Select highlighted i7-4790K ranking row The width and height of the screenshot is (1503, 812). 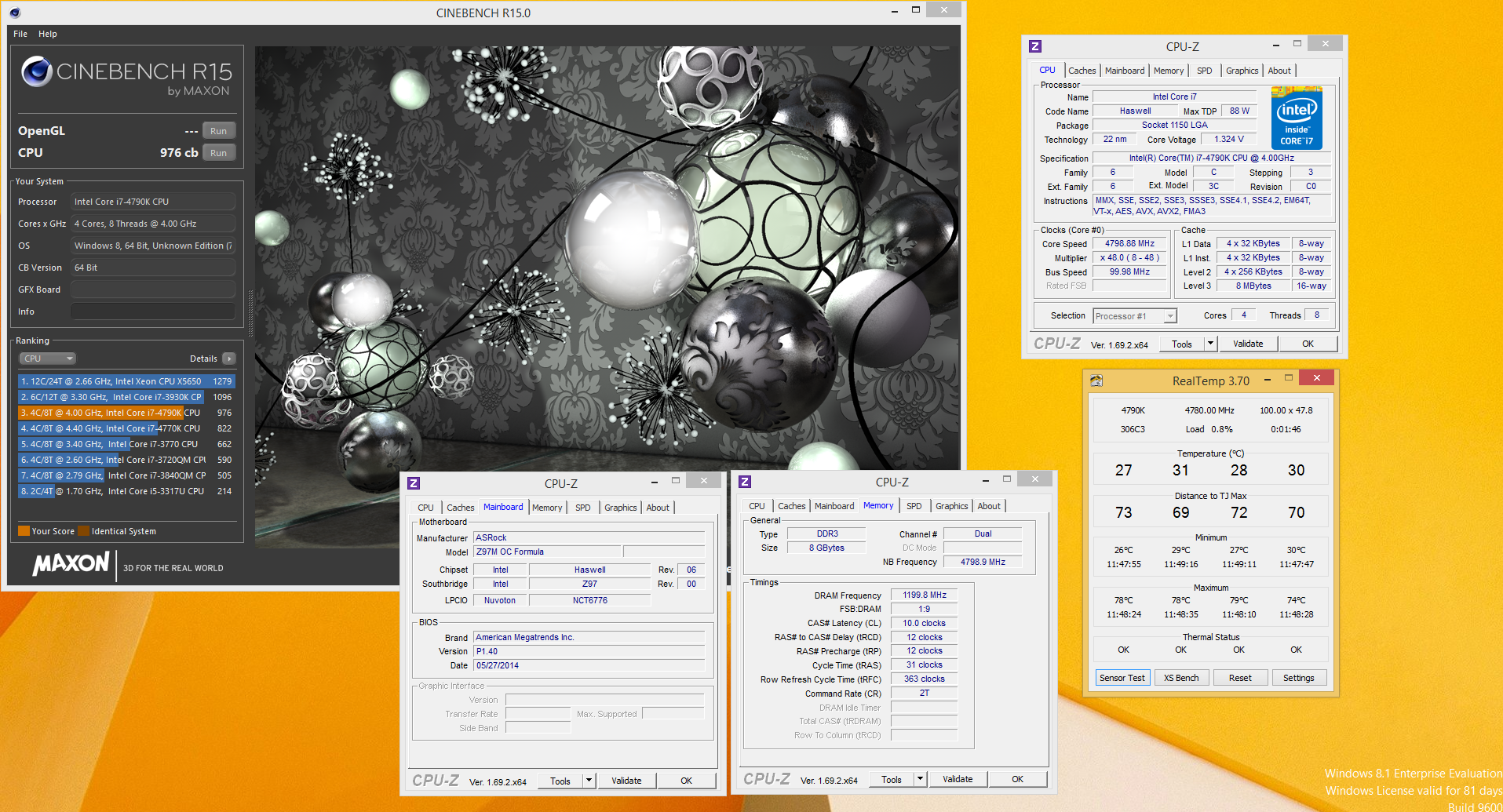[126, 413]
